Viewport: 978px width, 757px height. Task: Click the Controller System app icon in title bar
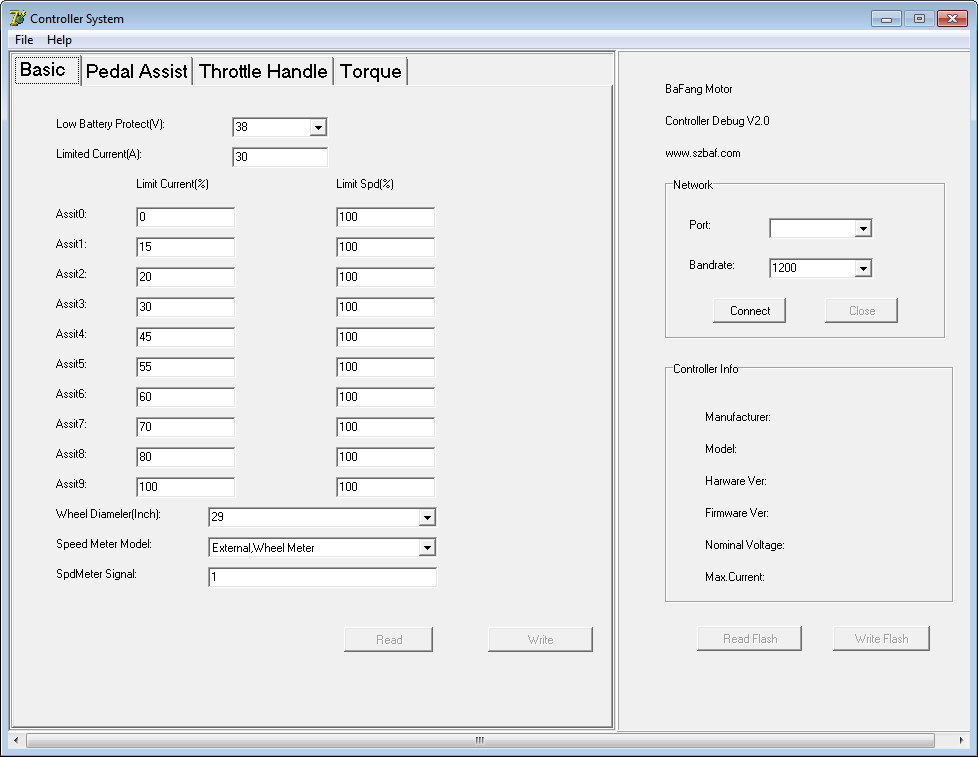click(x=17, y=18)
